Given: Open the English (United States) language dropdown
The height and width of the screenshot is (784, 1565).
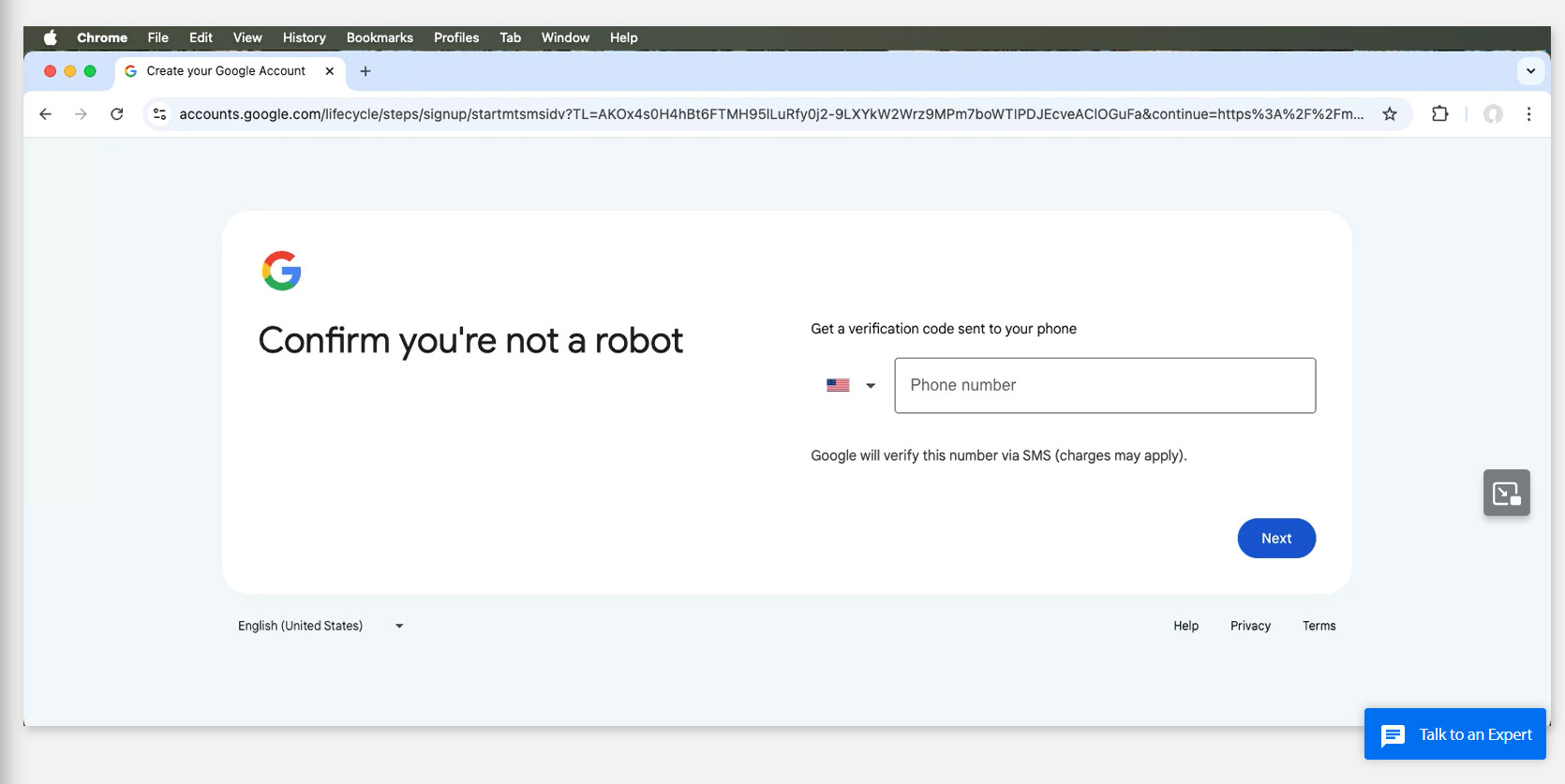Looking at the screenshot, I should [320, 626].
